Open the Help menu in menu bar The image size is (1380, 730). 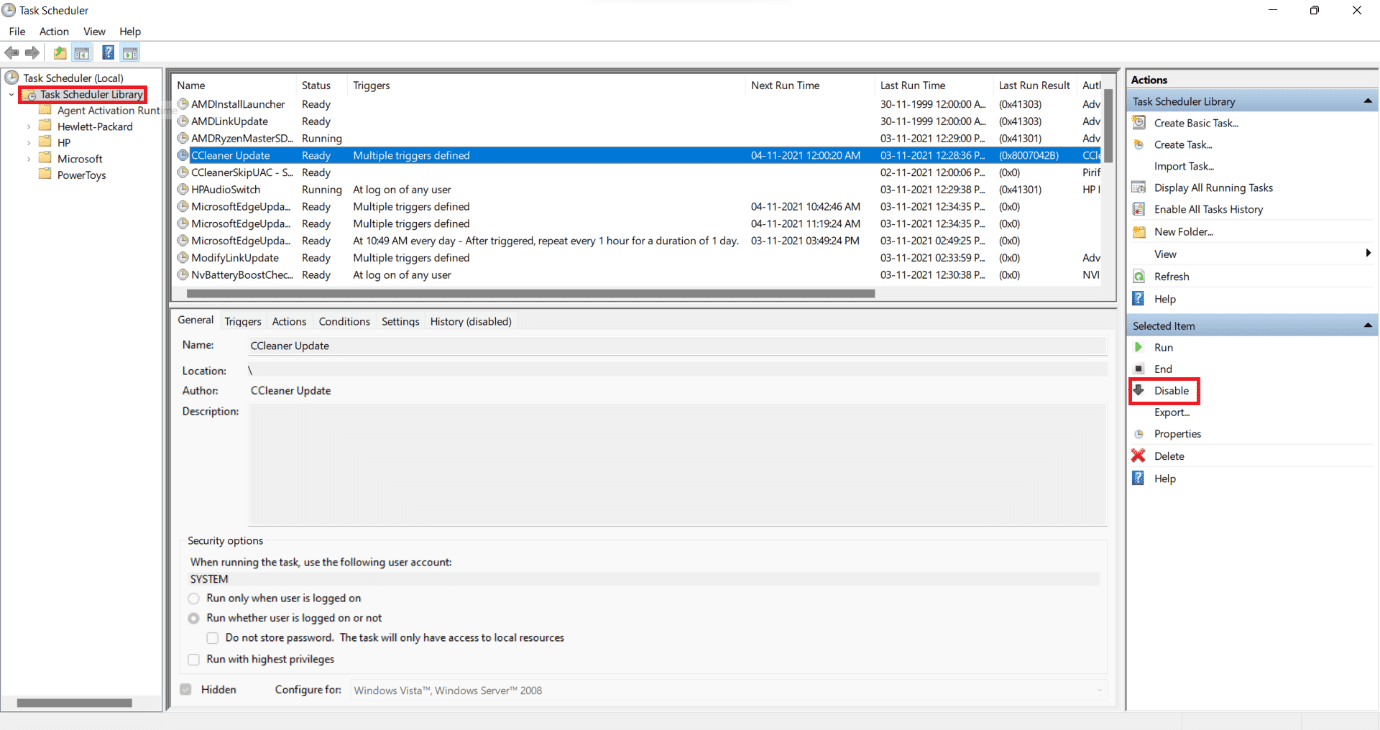[130, 31]
